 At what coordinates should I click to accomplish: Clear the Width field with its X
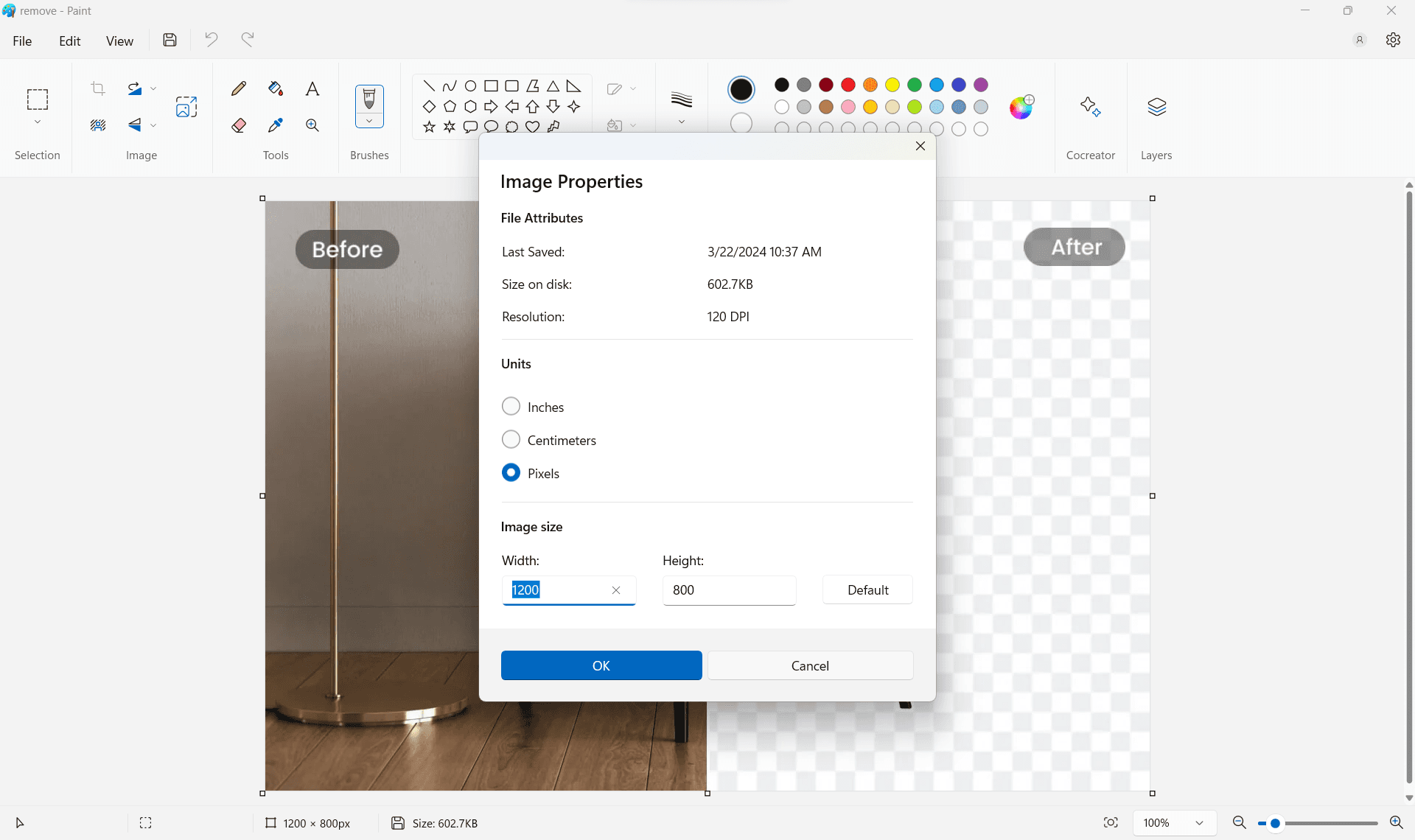(616, 590)
